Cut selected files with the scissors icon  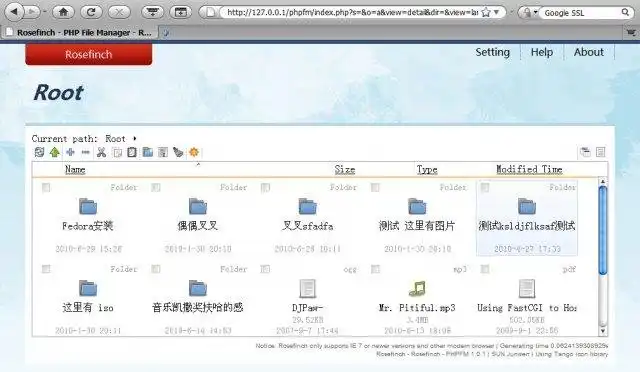(x=101, y=152)
